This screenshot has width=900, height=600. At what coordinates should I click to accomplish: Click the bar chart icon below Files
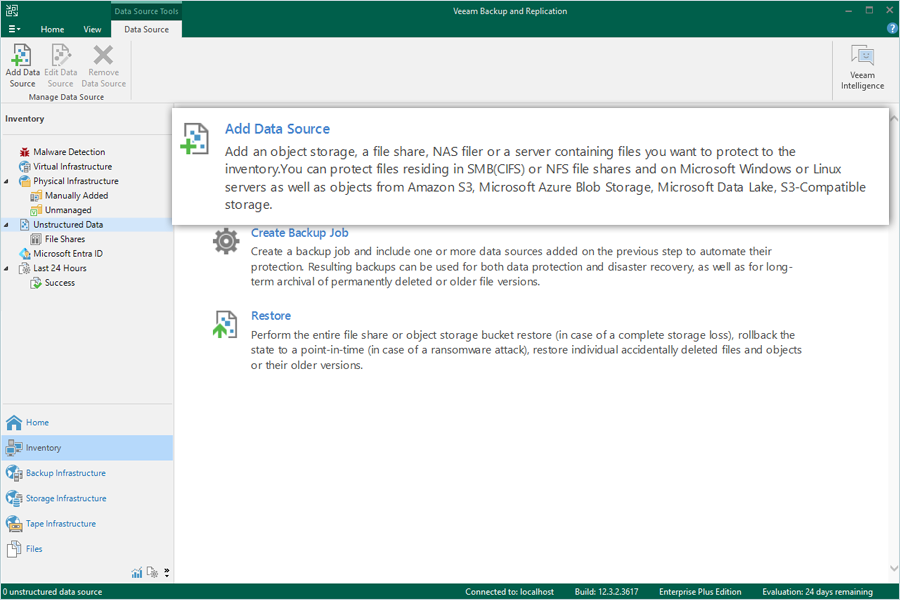[137, 572]
